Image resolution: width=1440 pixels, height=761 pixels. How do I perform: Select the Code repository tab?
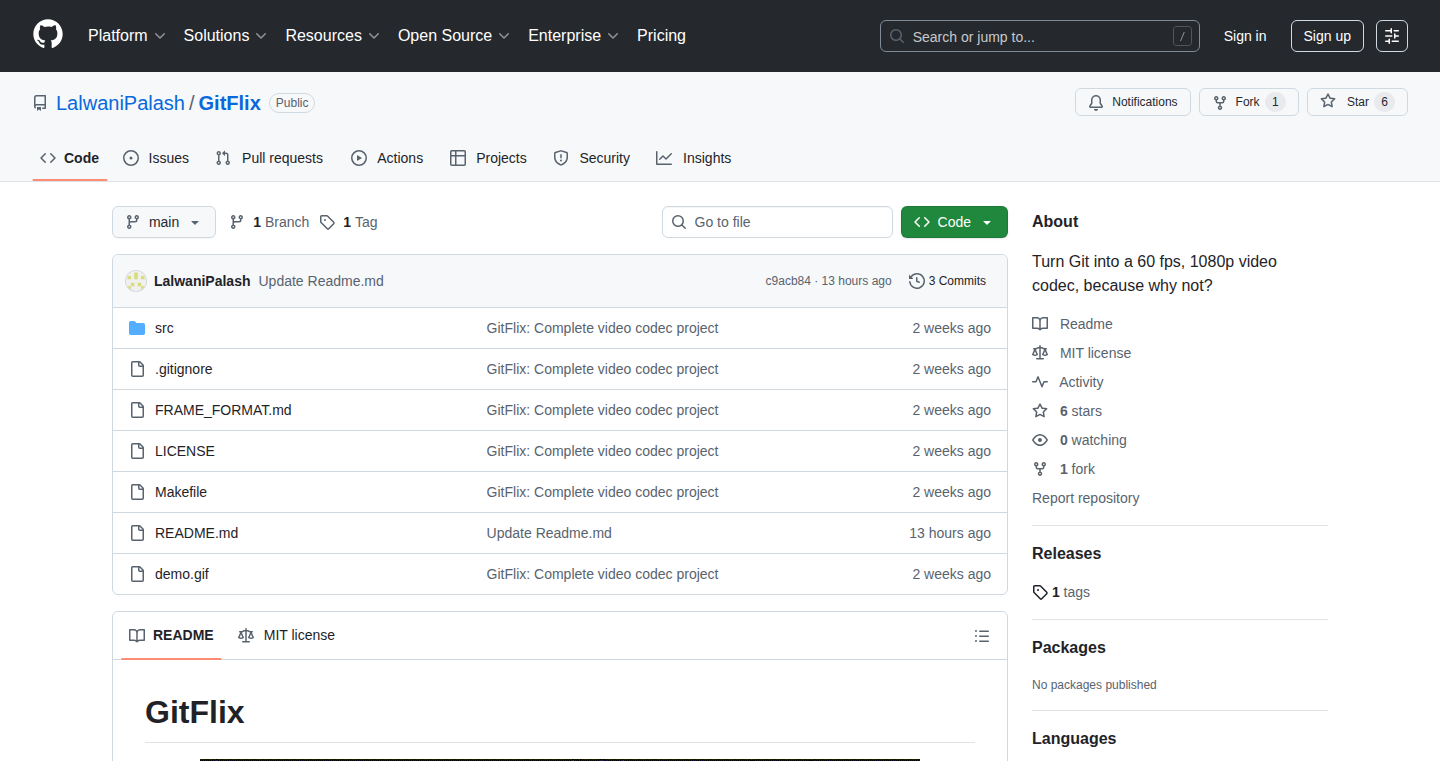tap(70, 158)
